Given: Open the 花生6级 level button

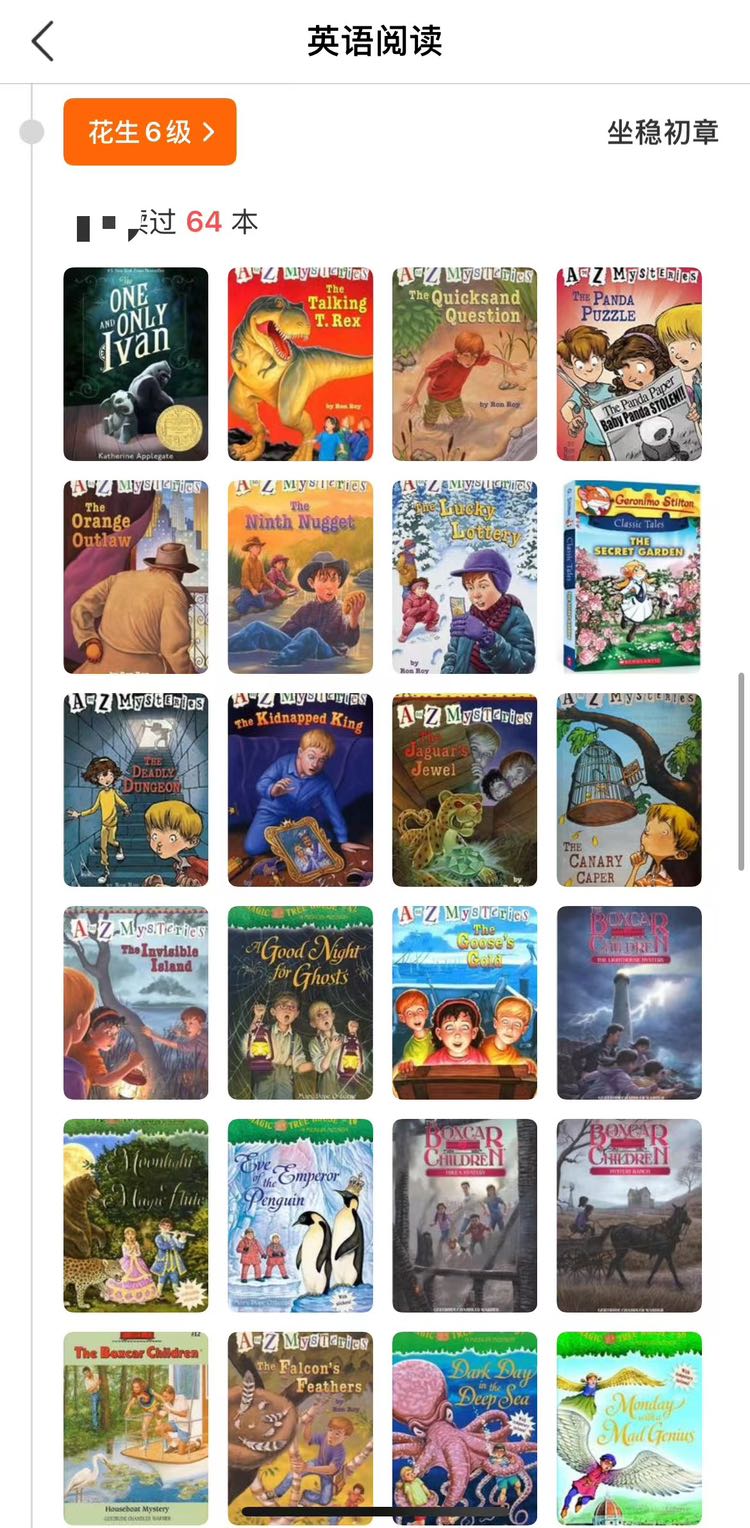Looking at the screenshot, I should [150, 132].
